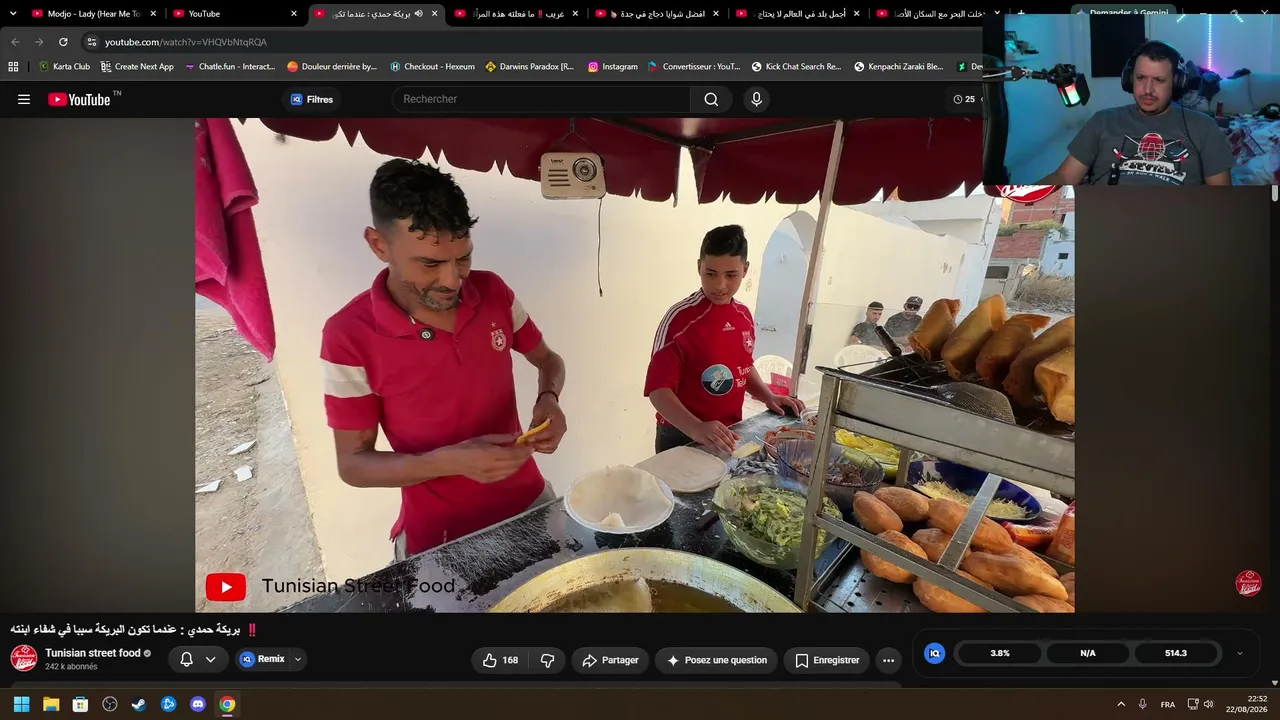Viewport: 1280px width, 720px height.
Task: Click the video player to pause
Action: [634, 365]
